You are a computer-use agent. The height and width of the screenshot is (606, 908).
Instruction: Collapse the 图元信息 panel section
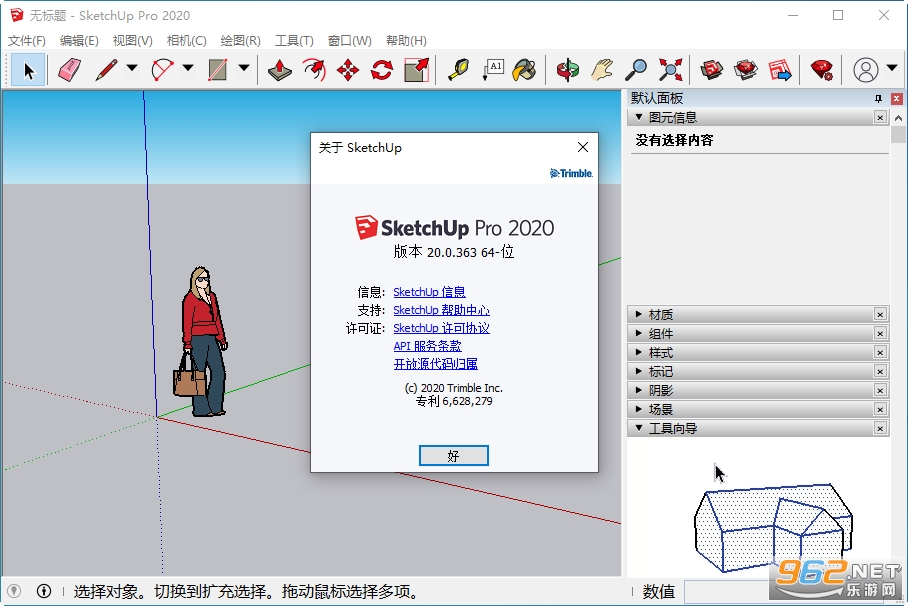pyautogui.click(x=639, y=117)
